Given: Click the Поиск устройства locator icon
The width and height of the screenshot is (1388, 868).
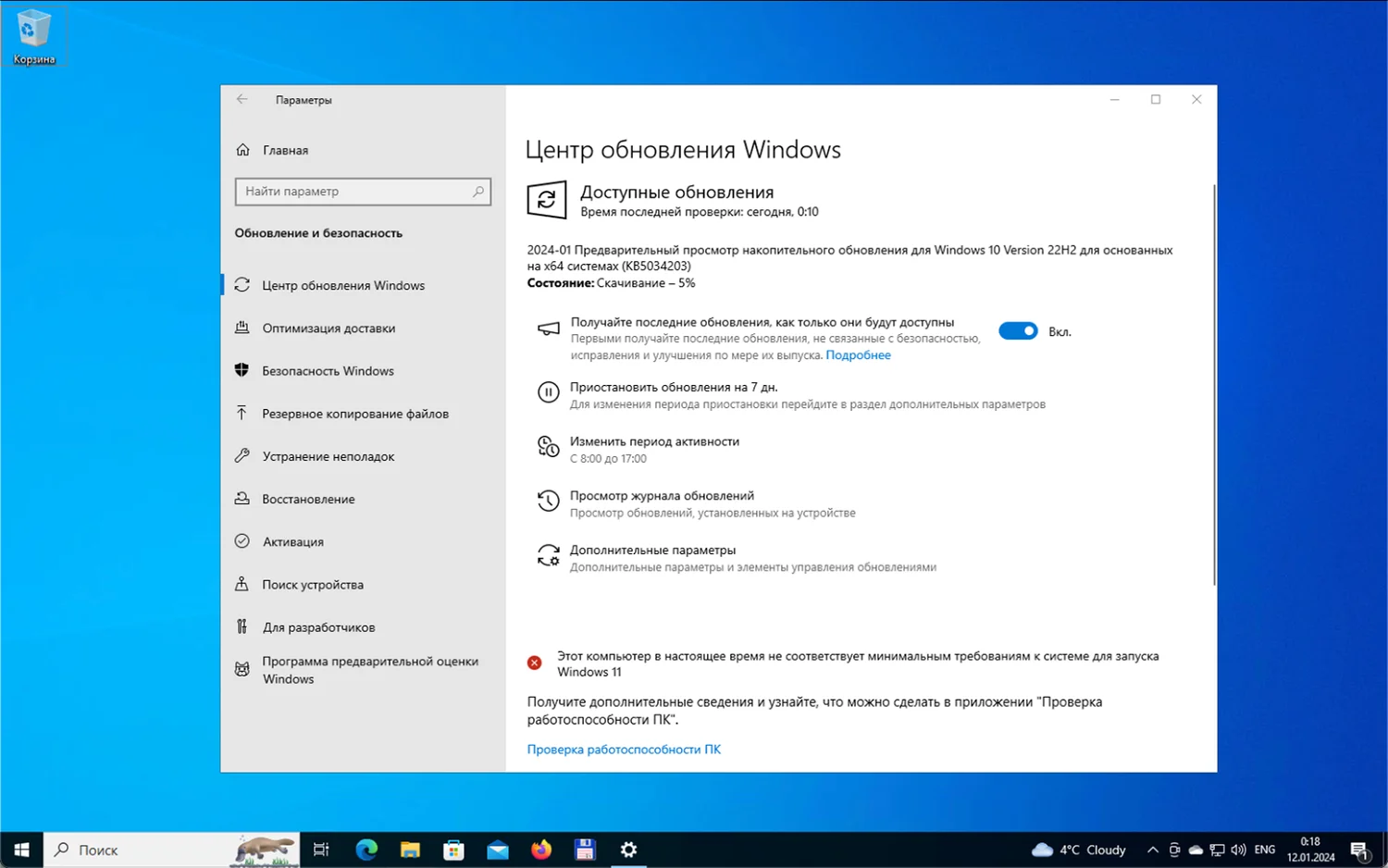Looking at the screenshot, I should click(x=242, y=584).
